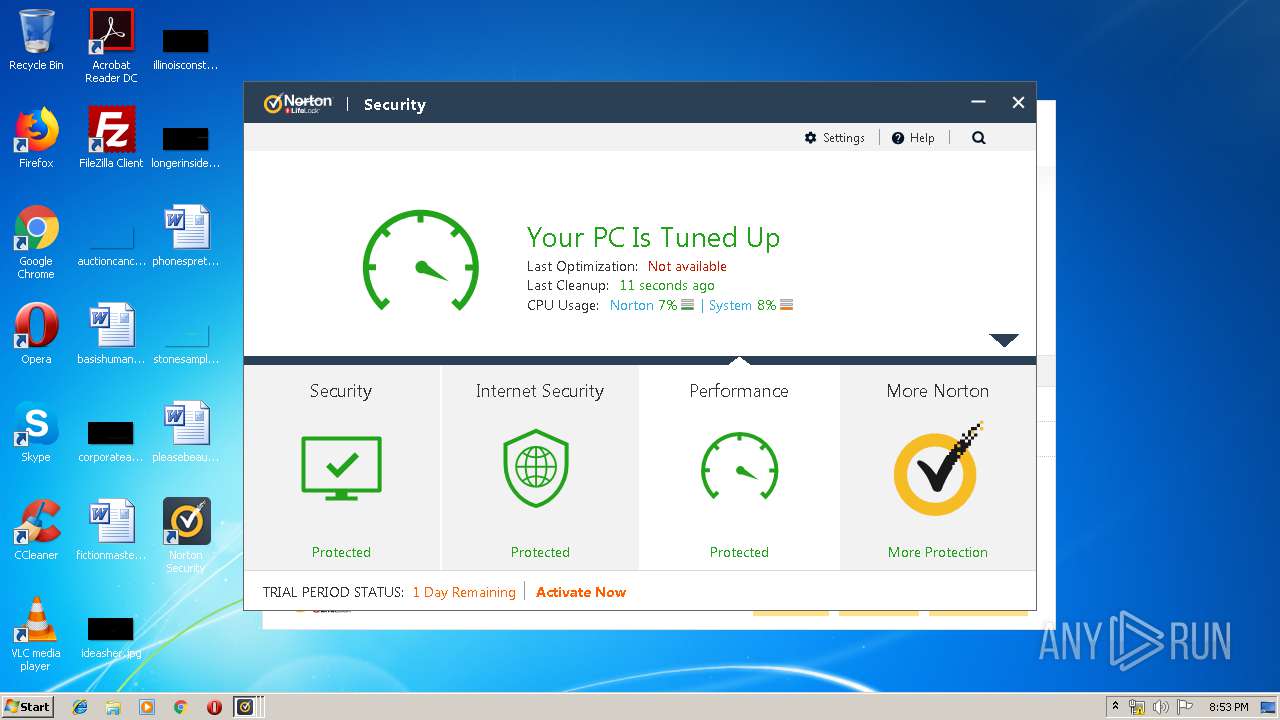Open Acrobat Reader DC desktop shortcut
The height and width of the screenshot is (720, 1280).
pos(111,46)
